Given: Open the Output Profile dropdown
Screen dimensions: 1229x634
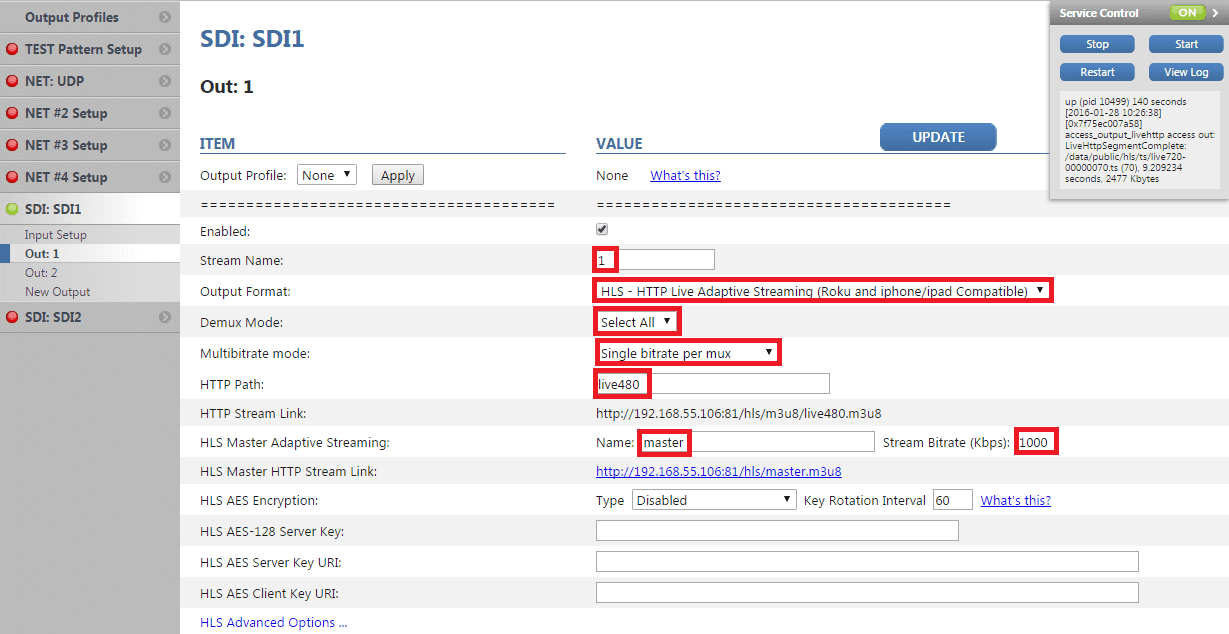Looking at the screenshot, I should (x=327, y=175).
